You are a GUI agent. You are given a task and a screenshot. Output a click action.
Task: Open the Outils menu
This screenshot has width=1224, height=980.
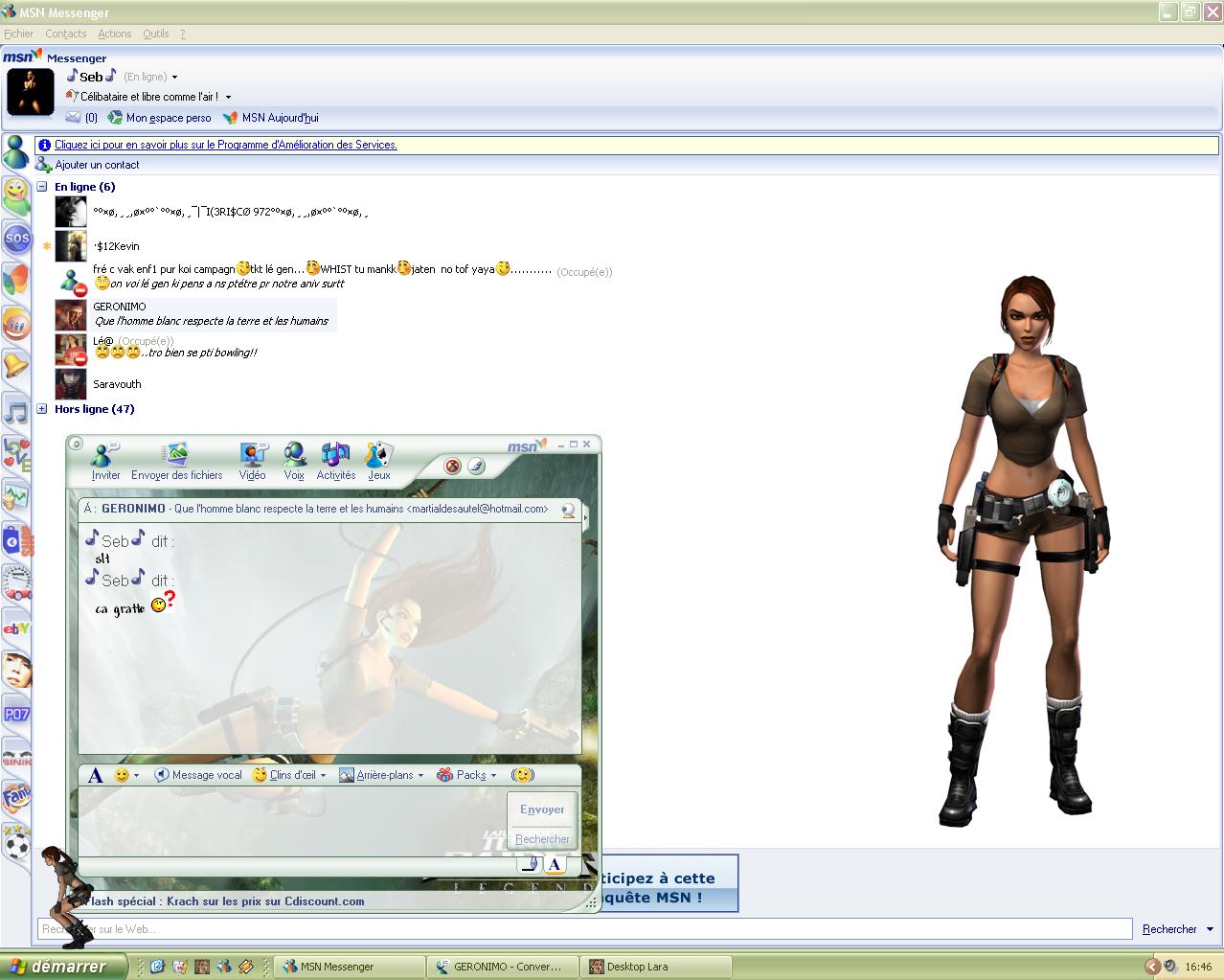coord(156,34)
